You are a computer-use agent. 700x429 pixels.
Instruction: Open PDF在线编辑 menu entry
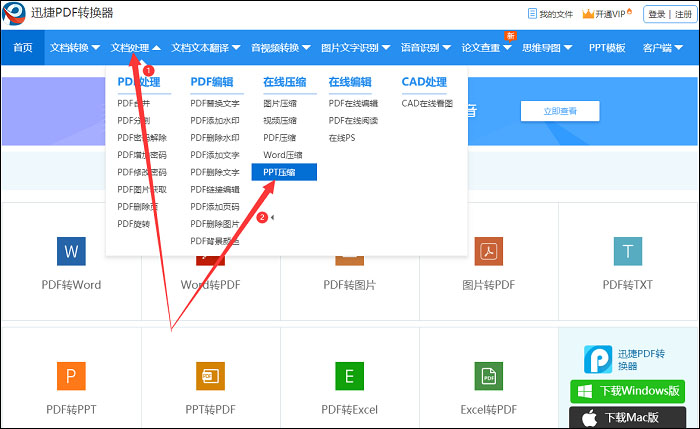[x=353, y=104]
